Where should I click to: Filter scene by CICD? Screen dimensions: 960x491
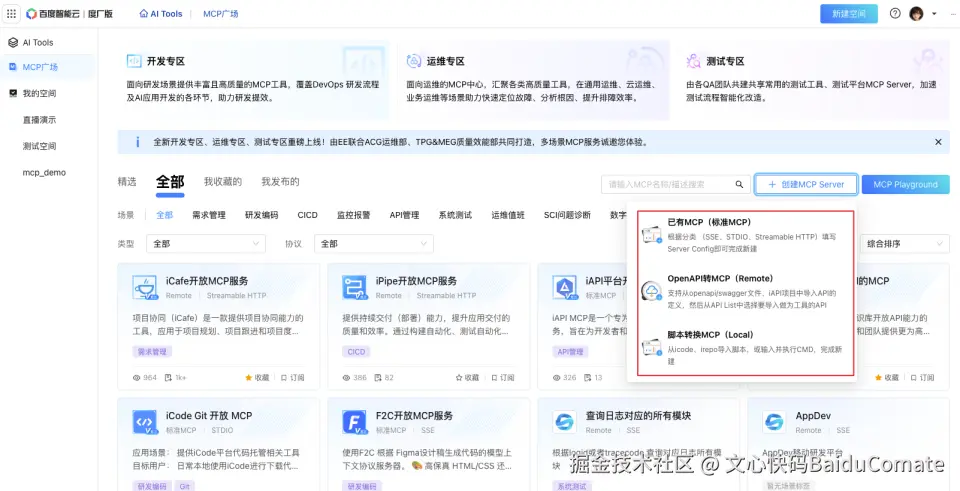(x=307, y=215)
